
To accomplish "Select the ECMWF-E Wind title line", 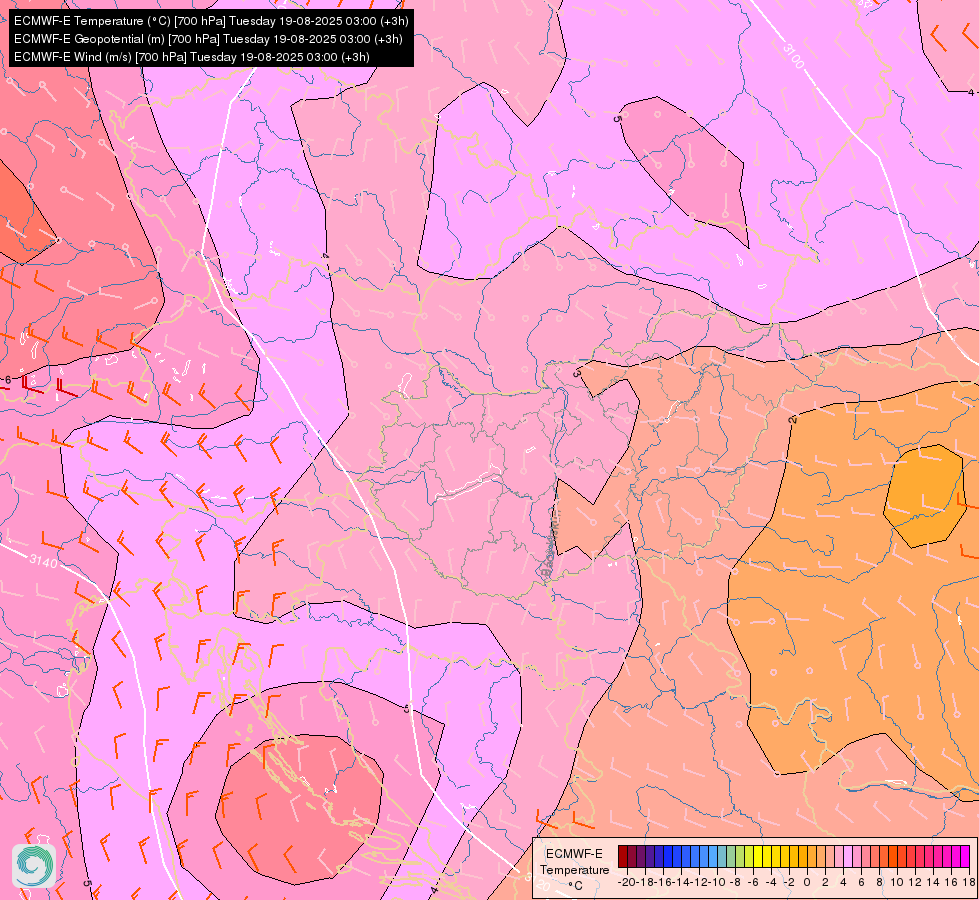I will (192, 57).
